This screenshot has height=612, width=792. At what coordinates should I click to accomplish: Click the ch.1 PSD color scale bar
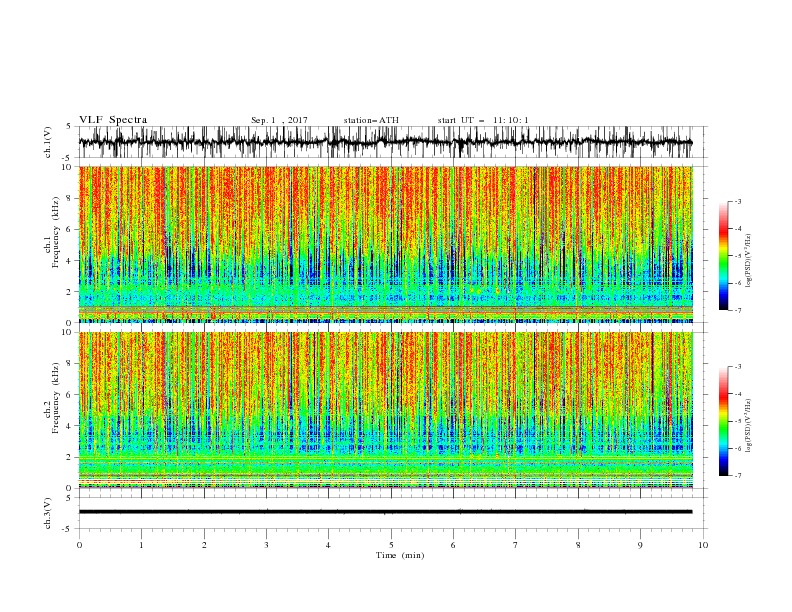click(723, 256)
